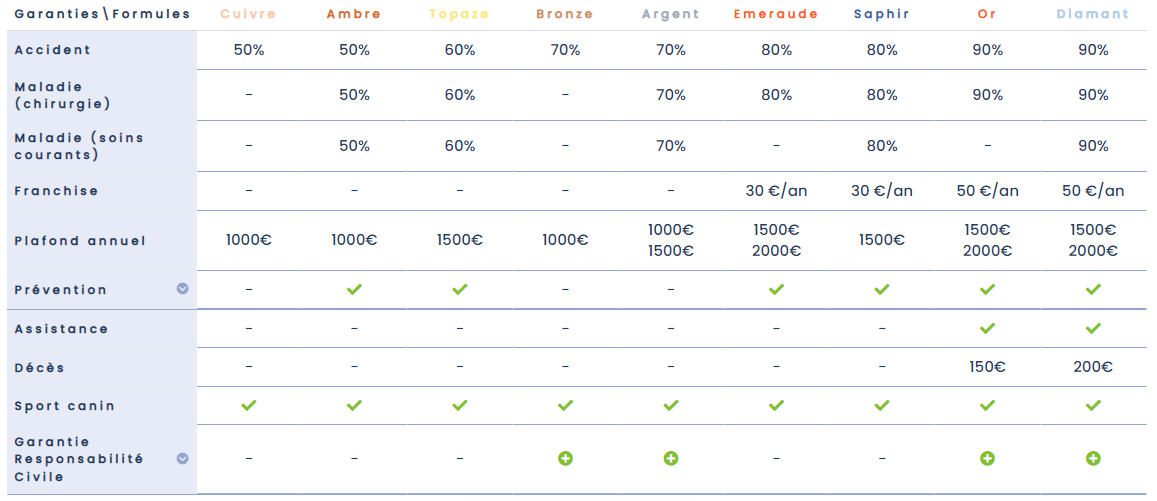
Task: Select the Emeraude formula header
Action: pyautogui.click(x=776, y=14)
